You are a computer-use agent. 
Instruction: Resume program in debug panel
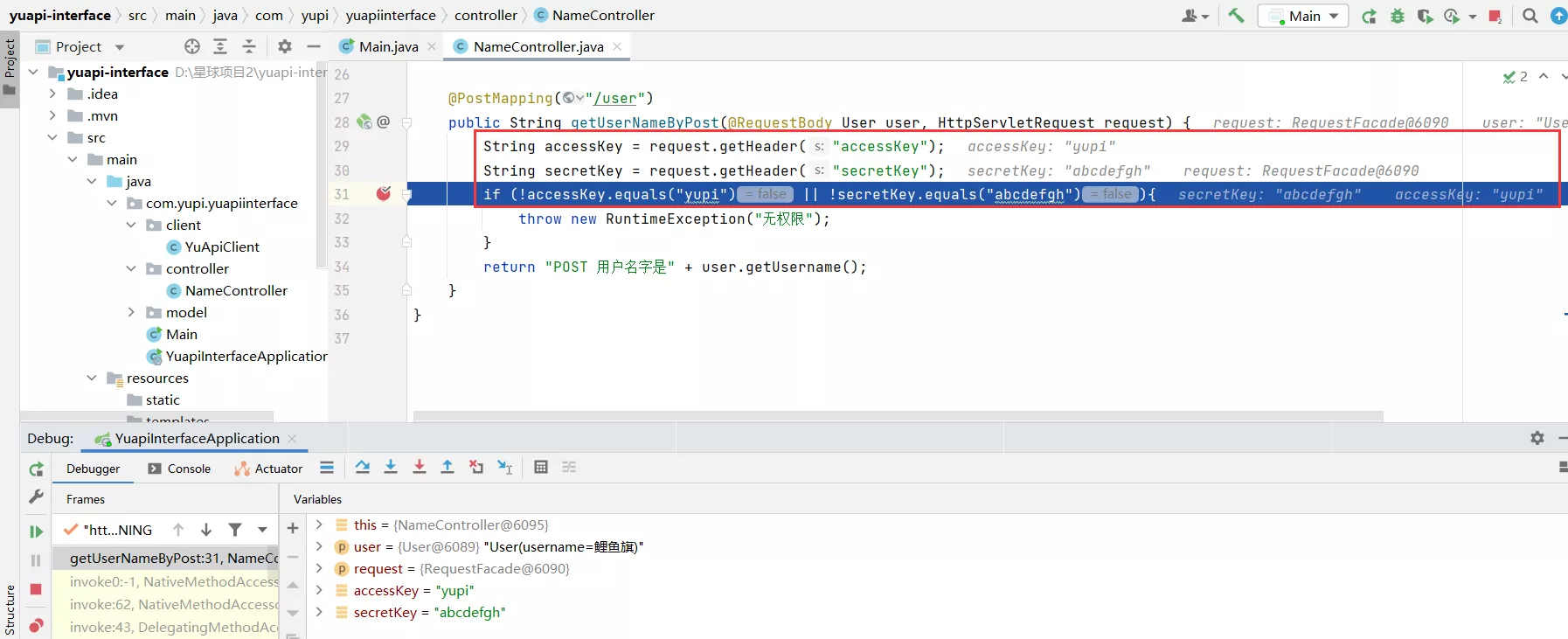tap(36, 531)
